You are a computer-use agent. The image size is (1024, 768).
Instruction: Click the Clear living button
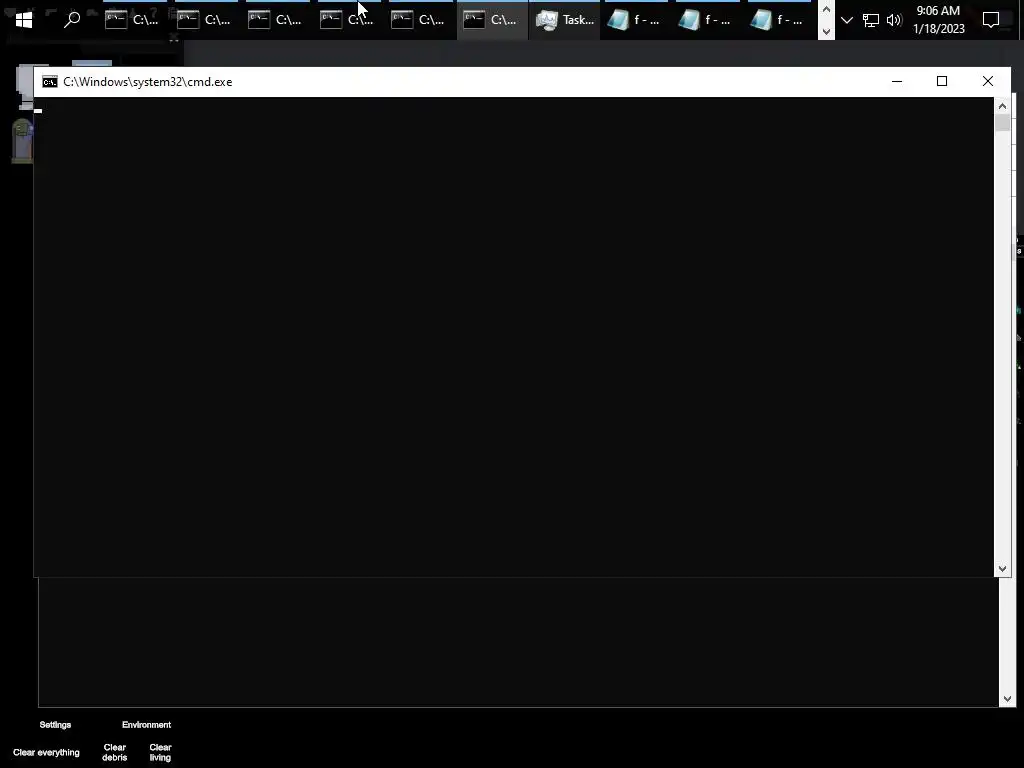[160, 752]
